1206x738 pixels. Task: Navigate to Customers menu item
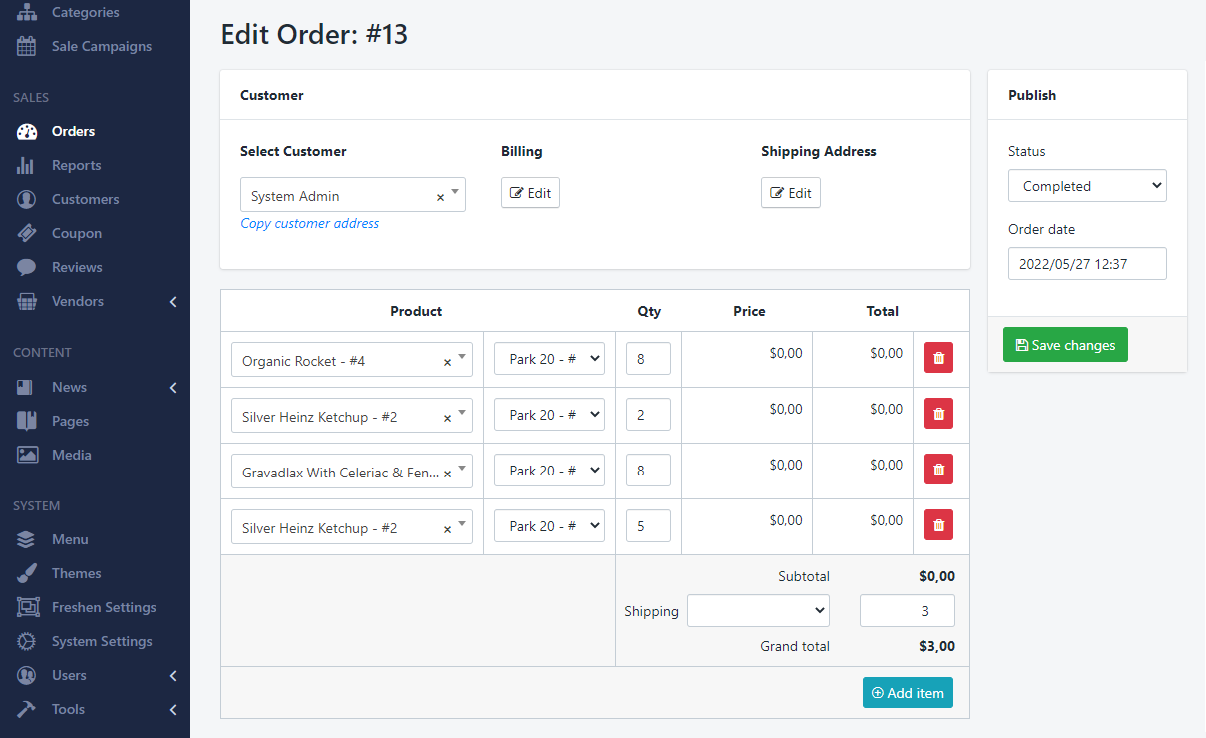[x=85, y=199]
